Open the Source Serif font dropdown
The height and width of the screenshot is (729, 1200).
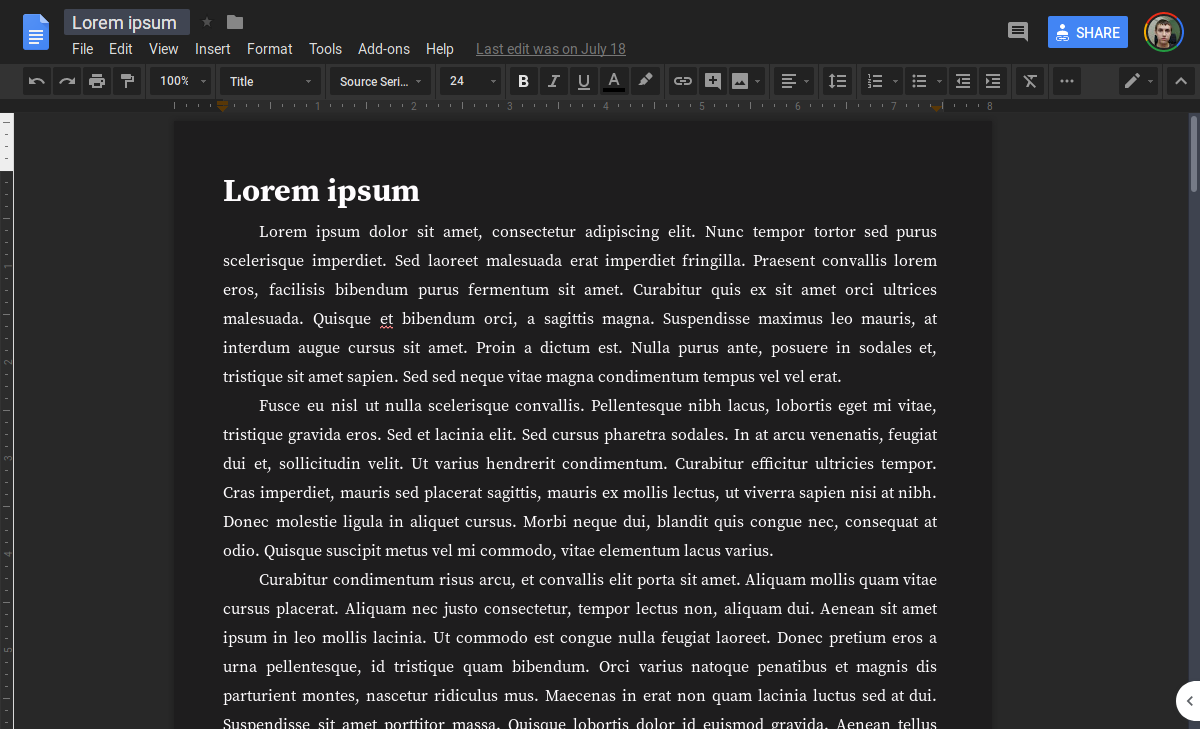coord(380,81)
